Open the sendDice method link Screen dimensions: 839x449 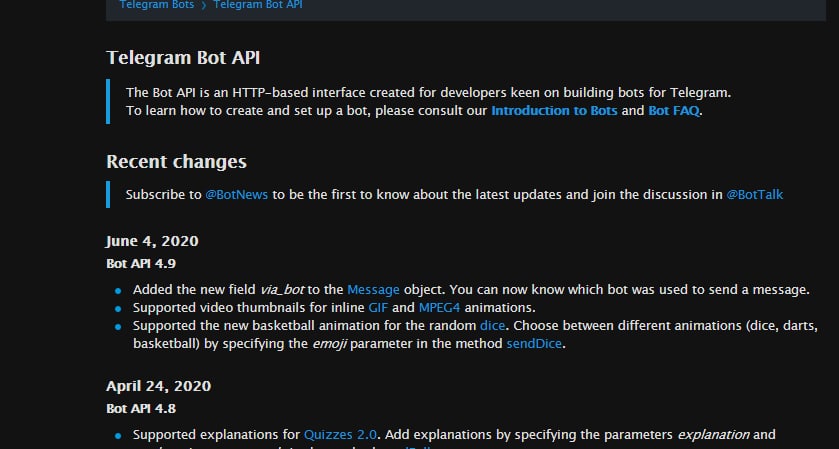coord(534,344)
